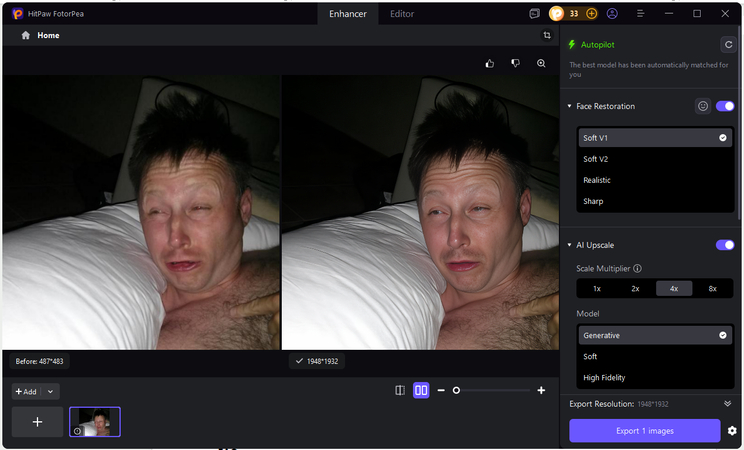Click the gold coin credits icon
This screenshot has width=744, height=450.
point(556,14)
